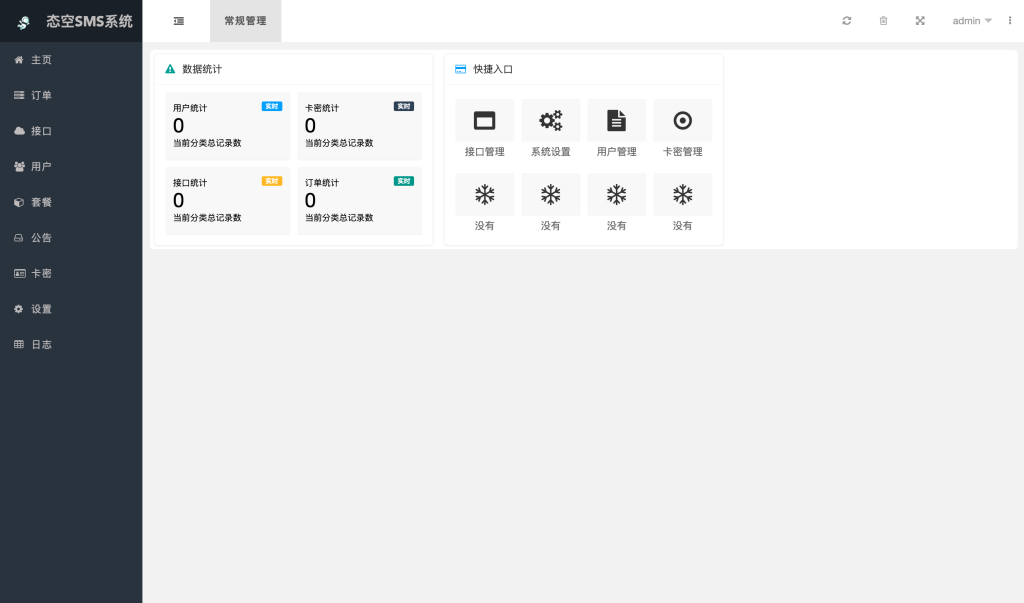Expand the admin user dropdown
1024x603 pixels.
971,21
